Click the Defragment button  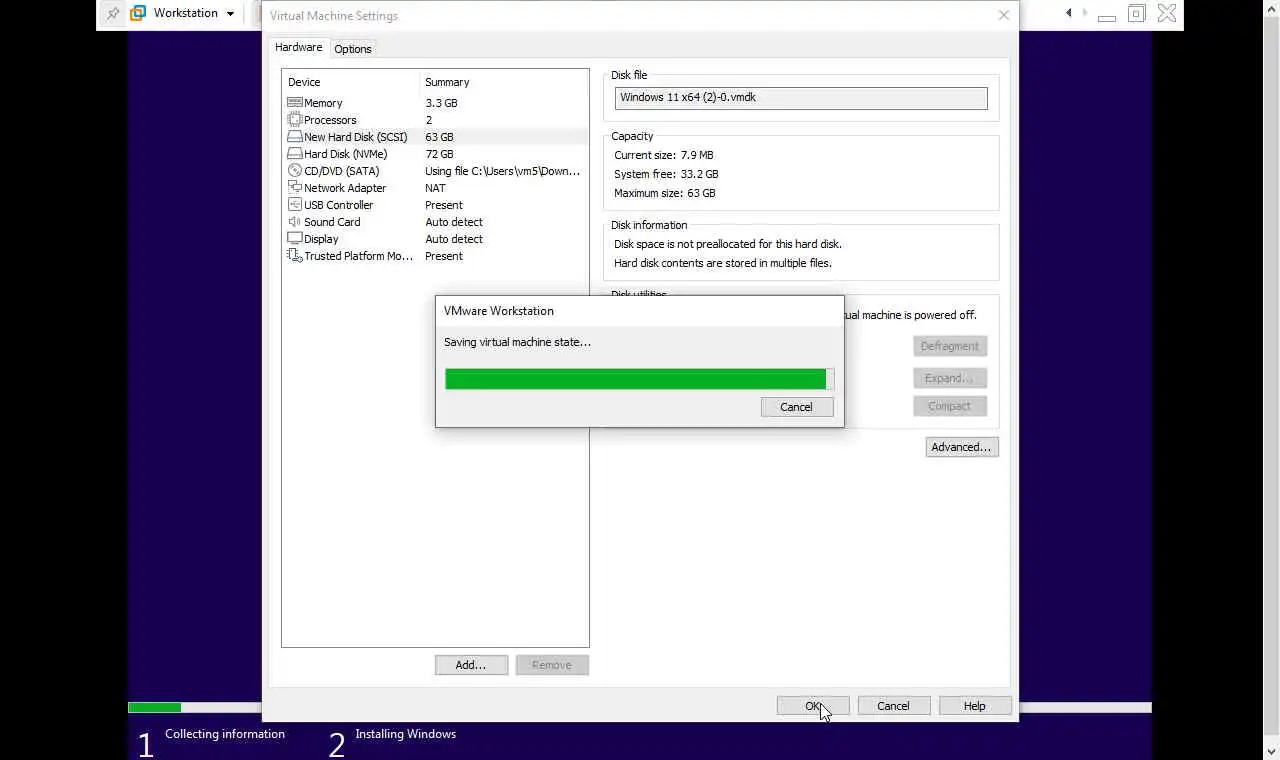950,346
